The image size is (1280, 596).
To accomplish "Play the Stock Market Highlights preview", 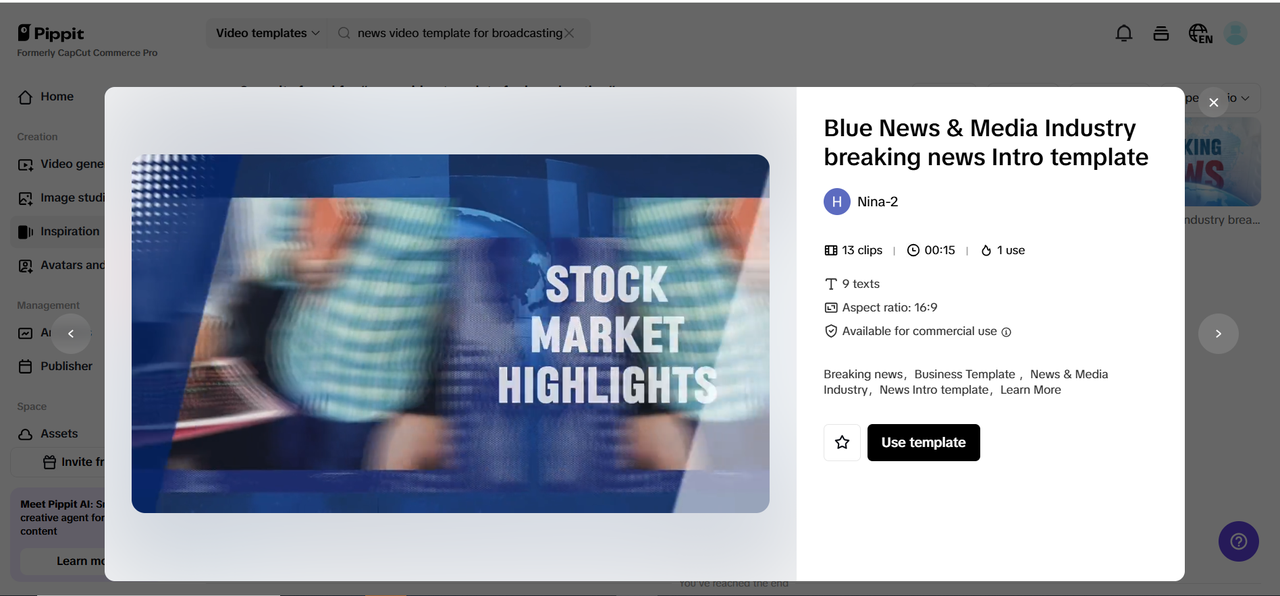I will (450, 333).
